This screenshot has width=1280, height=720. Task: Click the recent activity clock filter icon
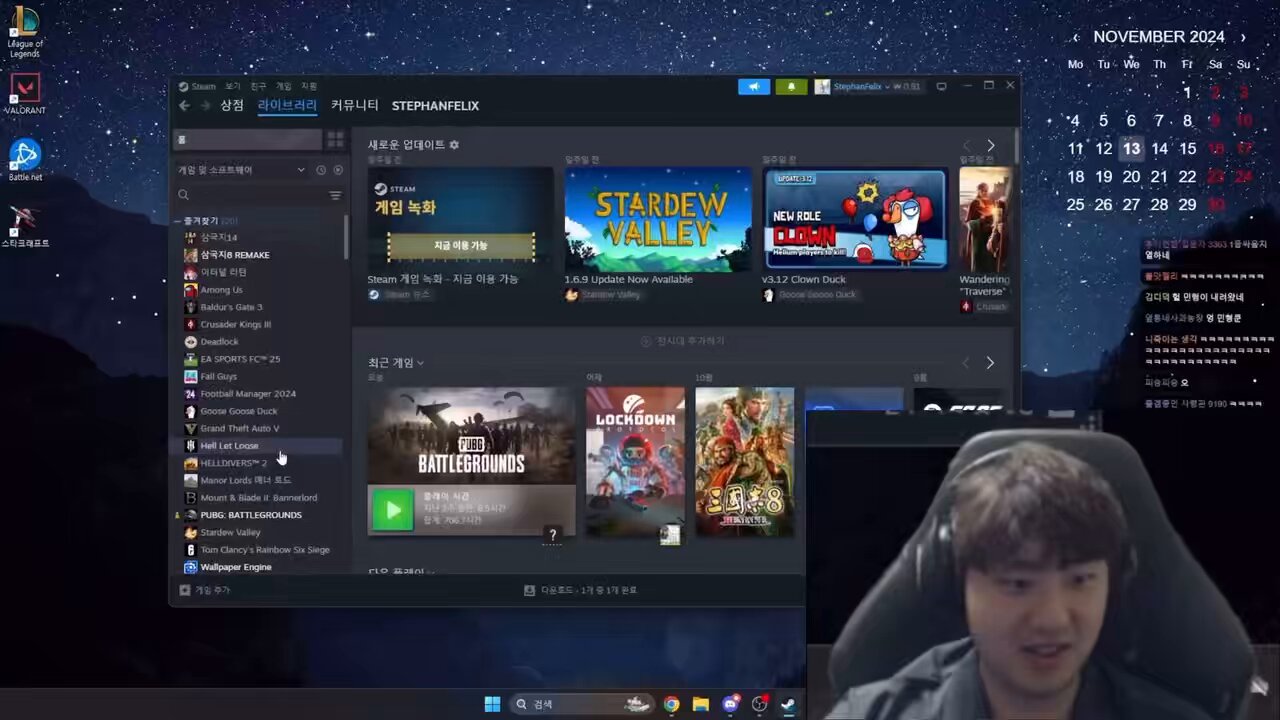coord(321,170)
